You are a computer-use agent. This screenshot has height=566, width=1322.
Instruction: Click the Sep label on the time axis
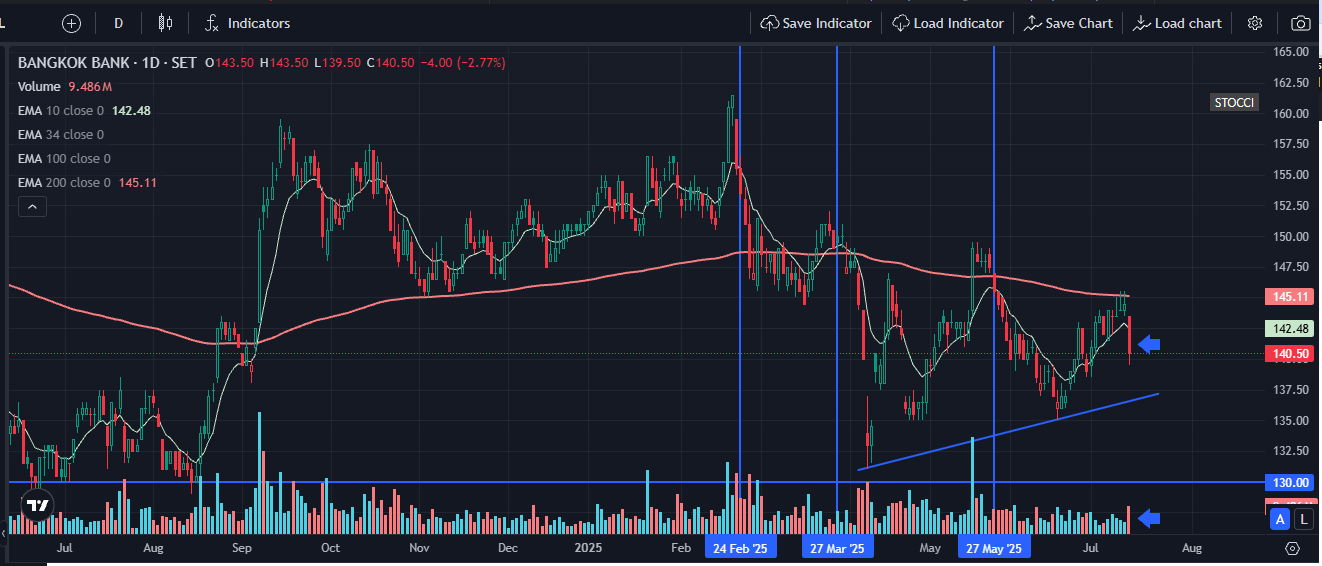(x=241, y=548)
